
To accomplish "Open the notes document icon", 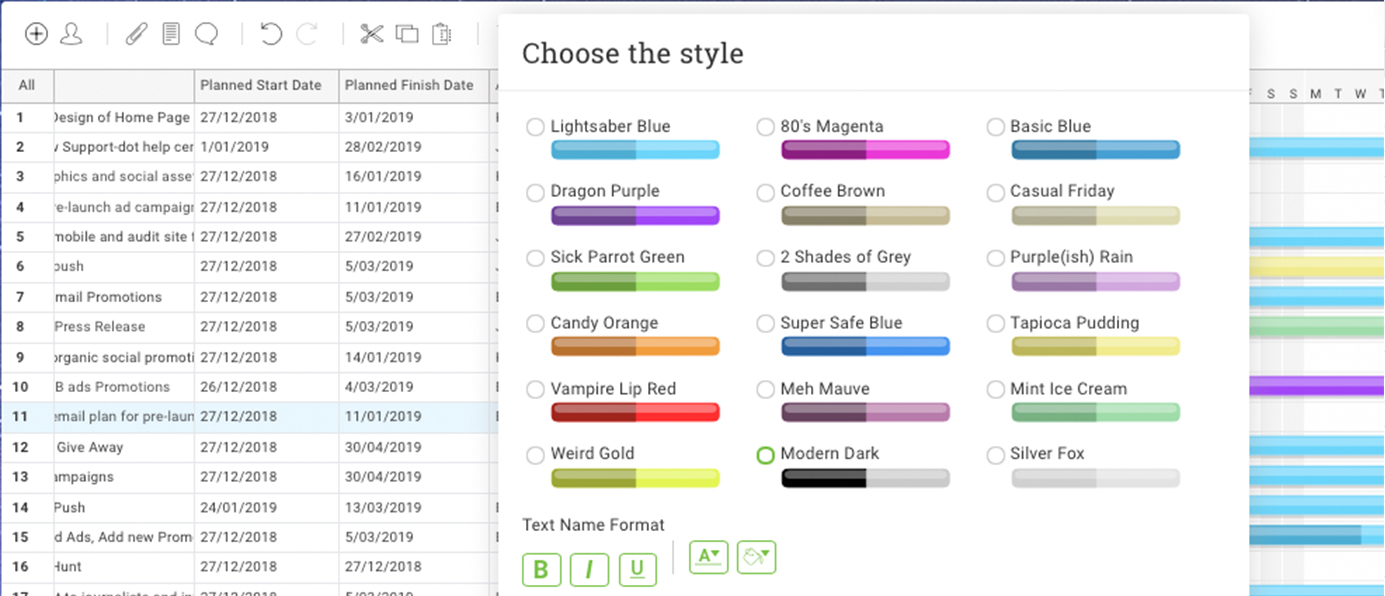I will click(x=171, y=34).
